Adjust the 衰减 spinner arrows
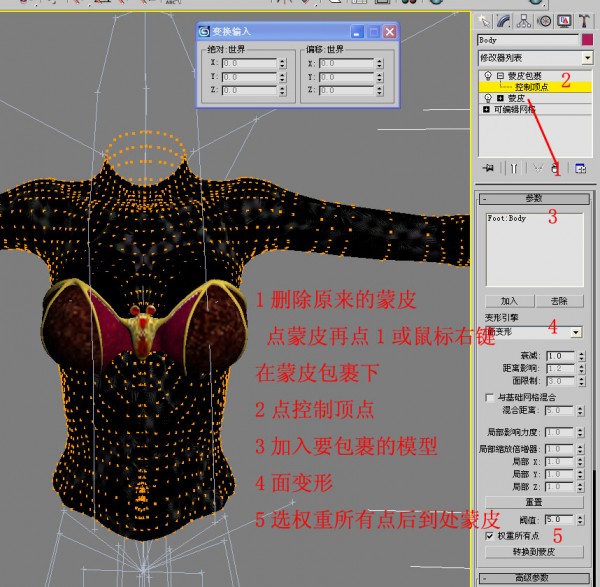This screenshot has width=600, height=587. tap(582, 356)
